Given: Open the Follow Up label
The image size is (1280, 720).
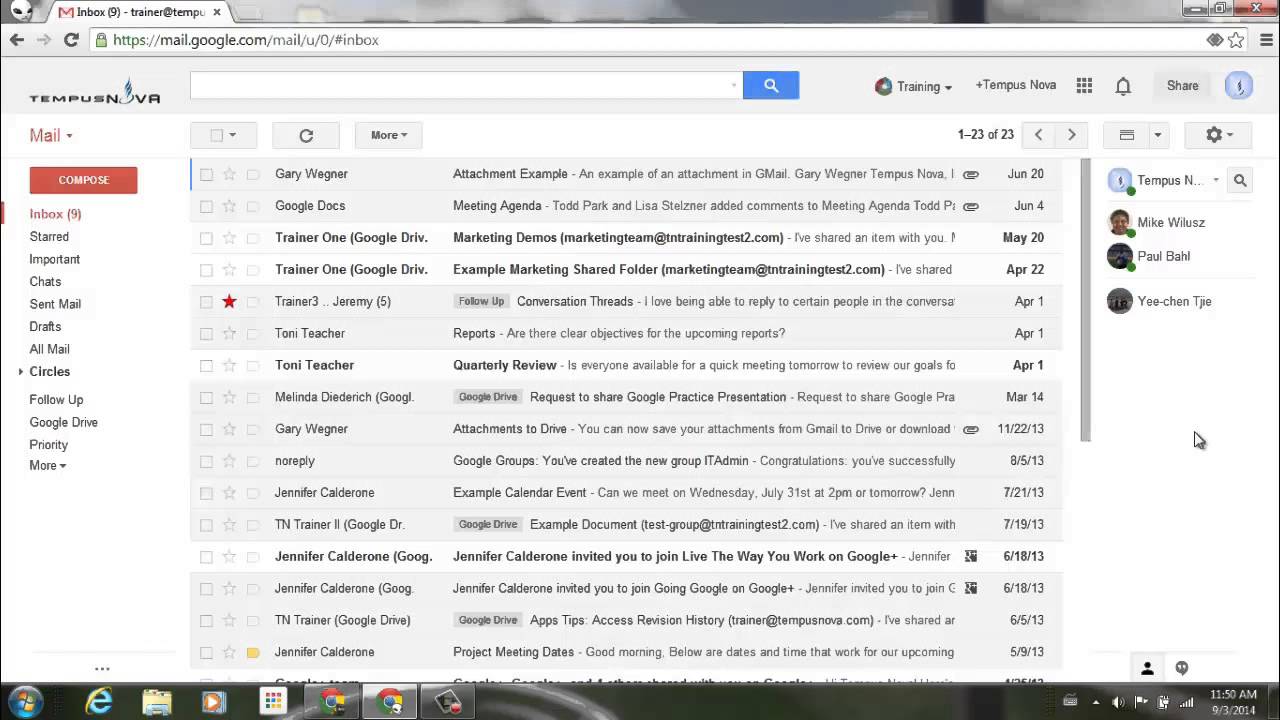Looking at the screenshot, I should [x=56, y=400].
